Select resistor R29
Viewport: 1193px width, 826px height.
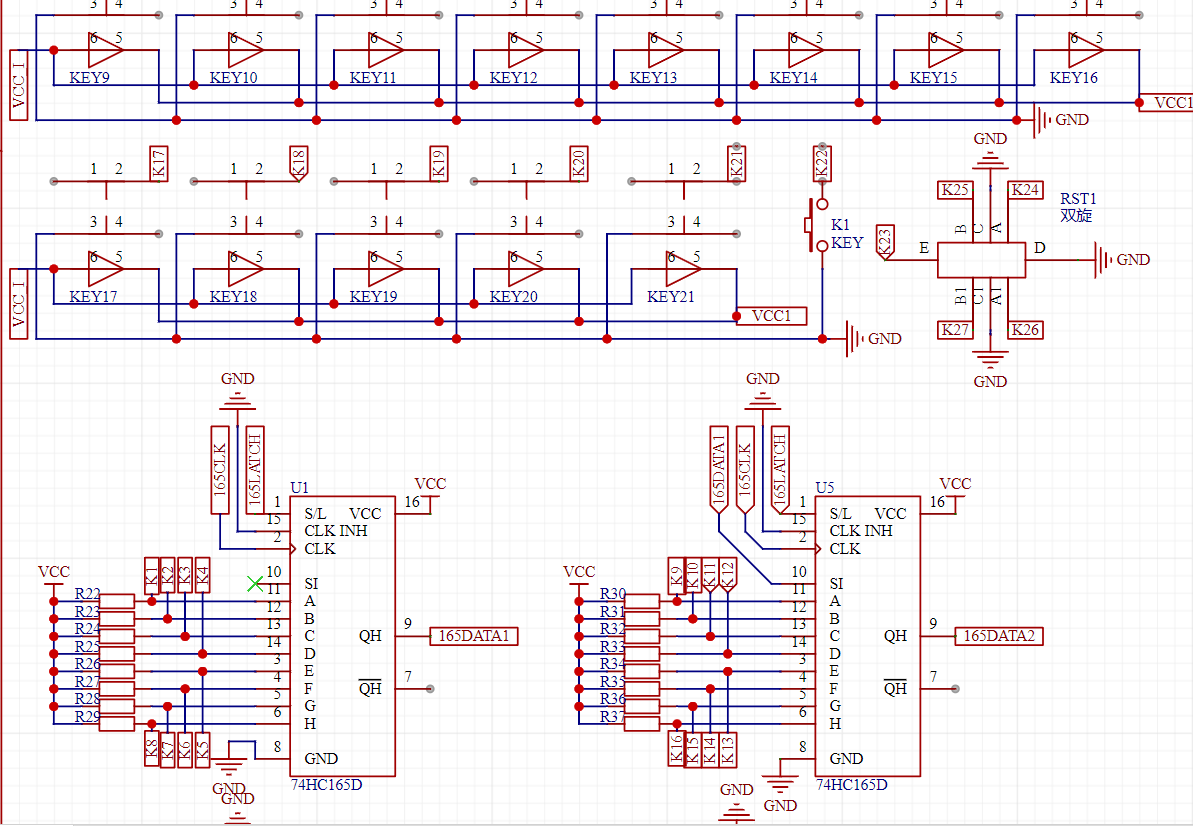[x=117, y=724]
